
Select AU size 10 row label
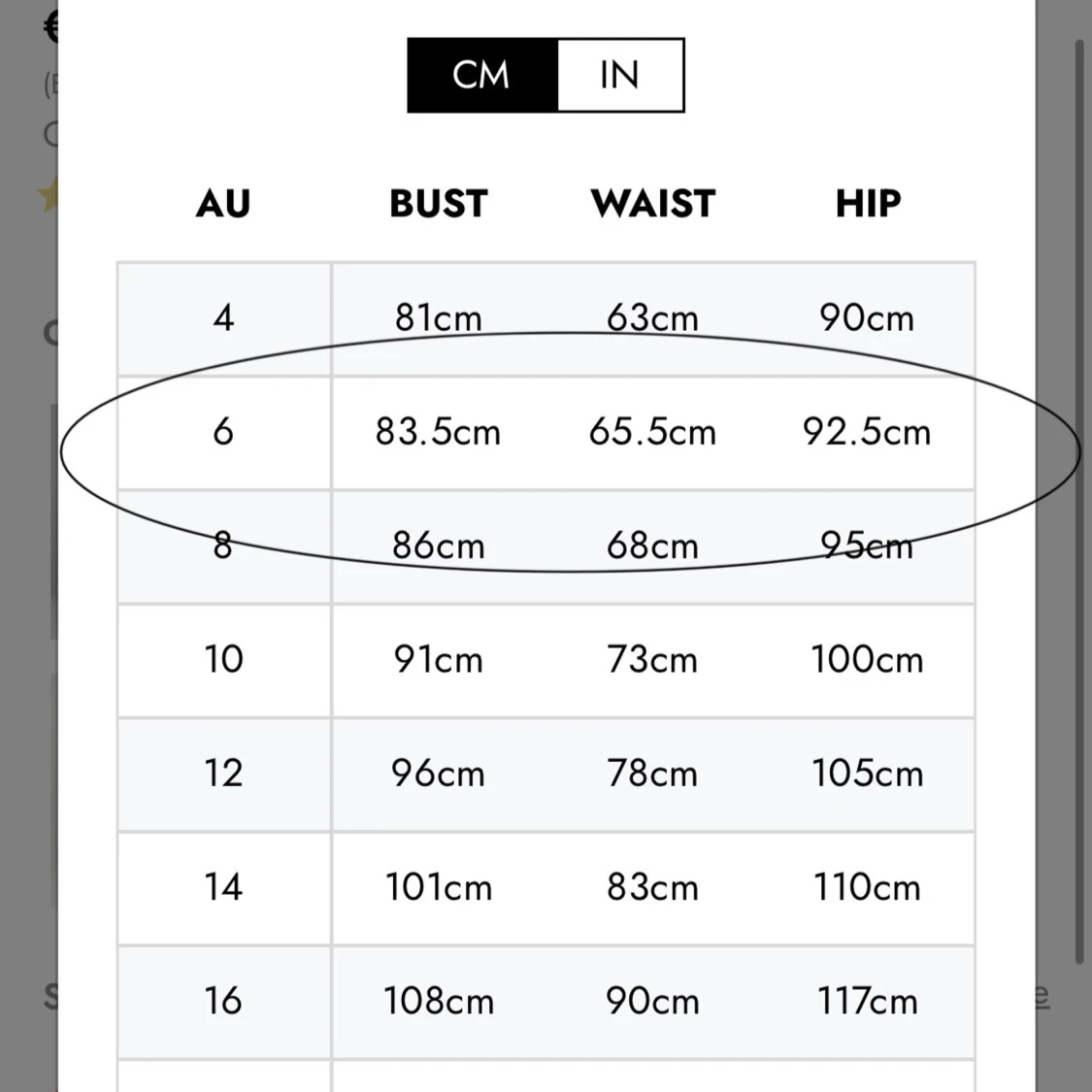click(x=223, y=660)
